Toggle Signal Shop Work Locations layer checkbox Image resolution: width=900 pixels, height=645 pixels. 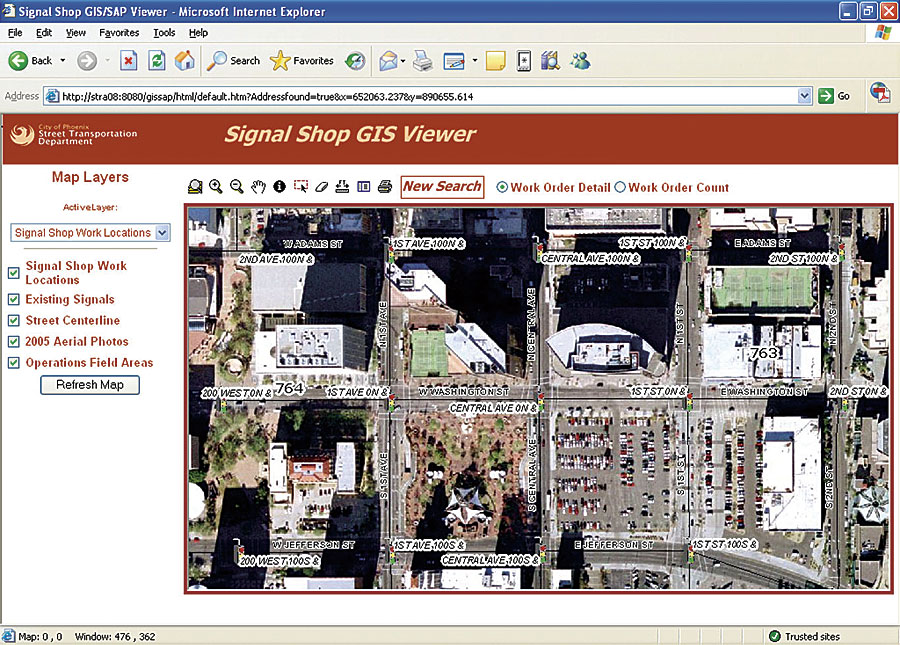[x=14, y=273]
